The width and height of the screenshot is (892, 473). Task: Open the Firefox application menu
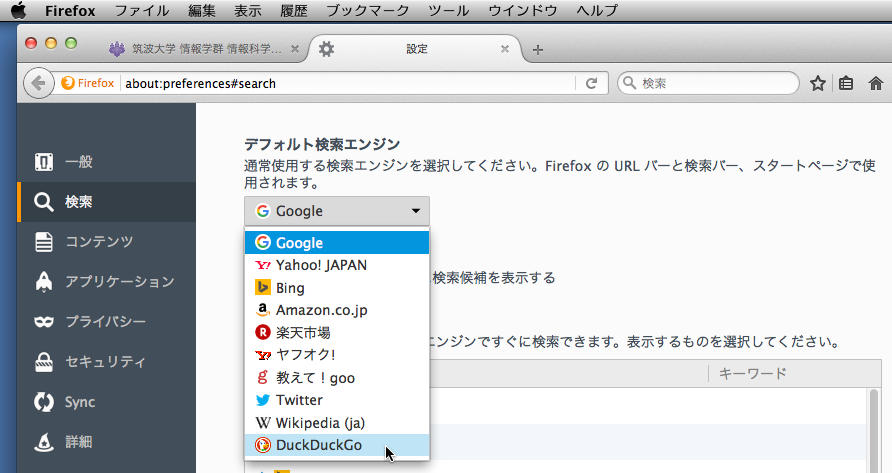70,10
